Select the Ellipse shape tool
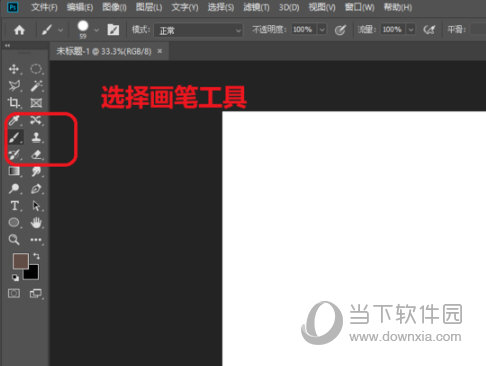 [14, 222]
